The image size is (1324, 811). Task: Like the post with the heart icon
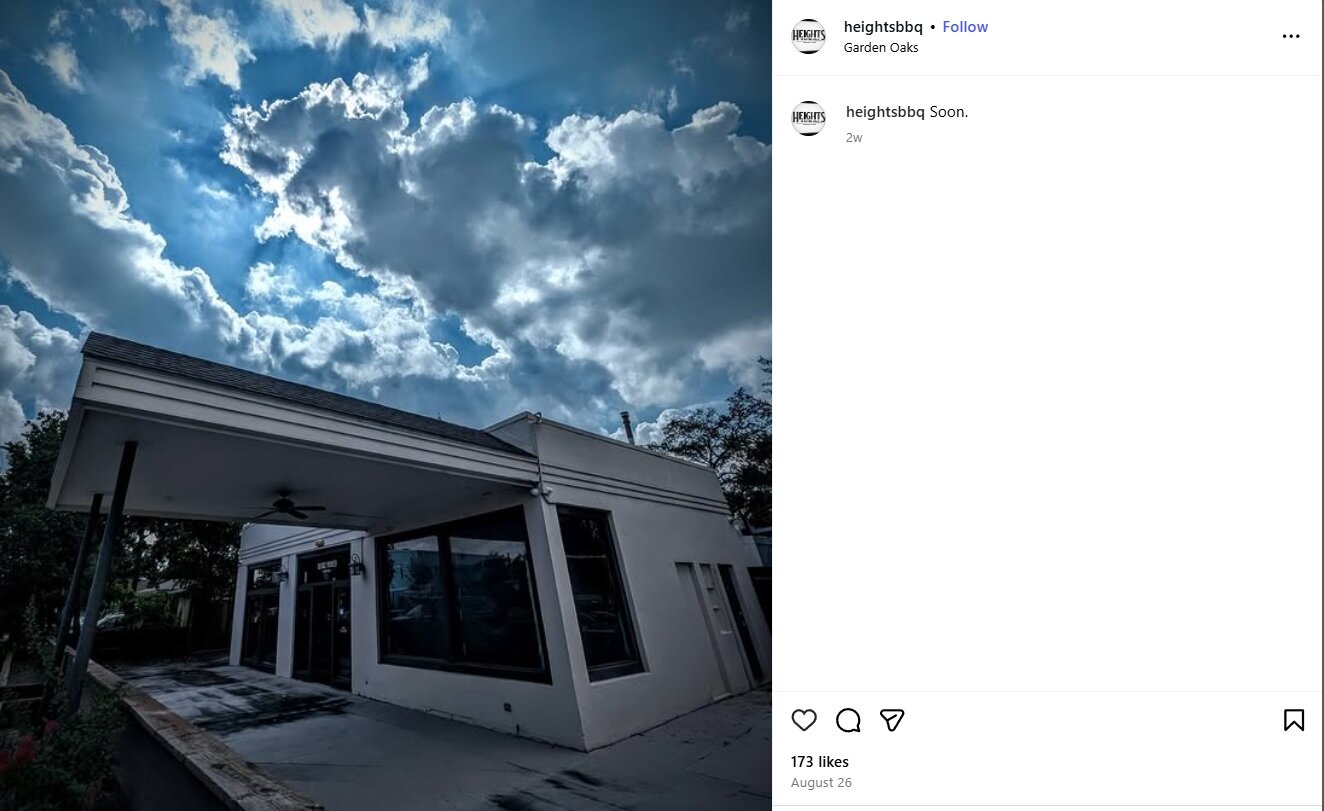pos(804,720)
